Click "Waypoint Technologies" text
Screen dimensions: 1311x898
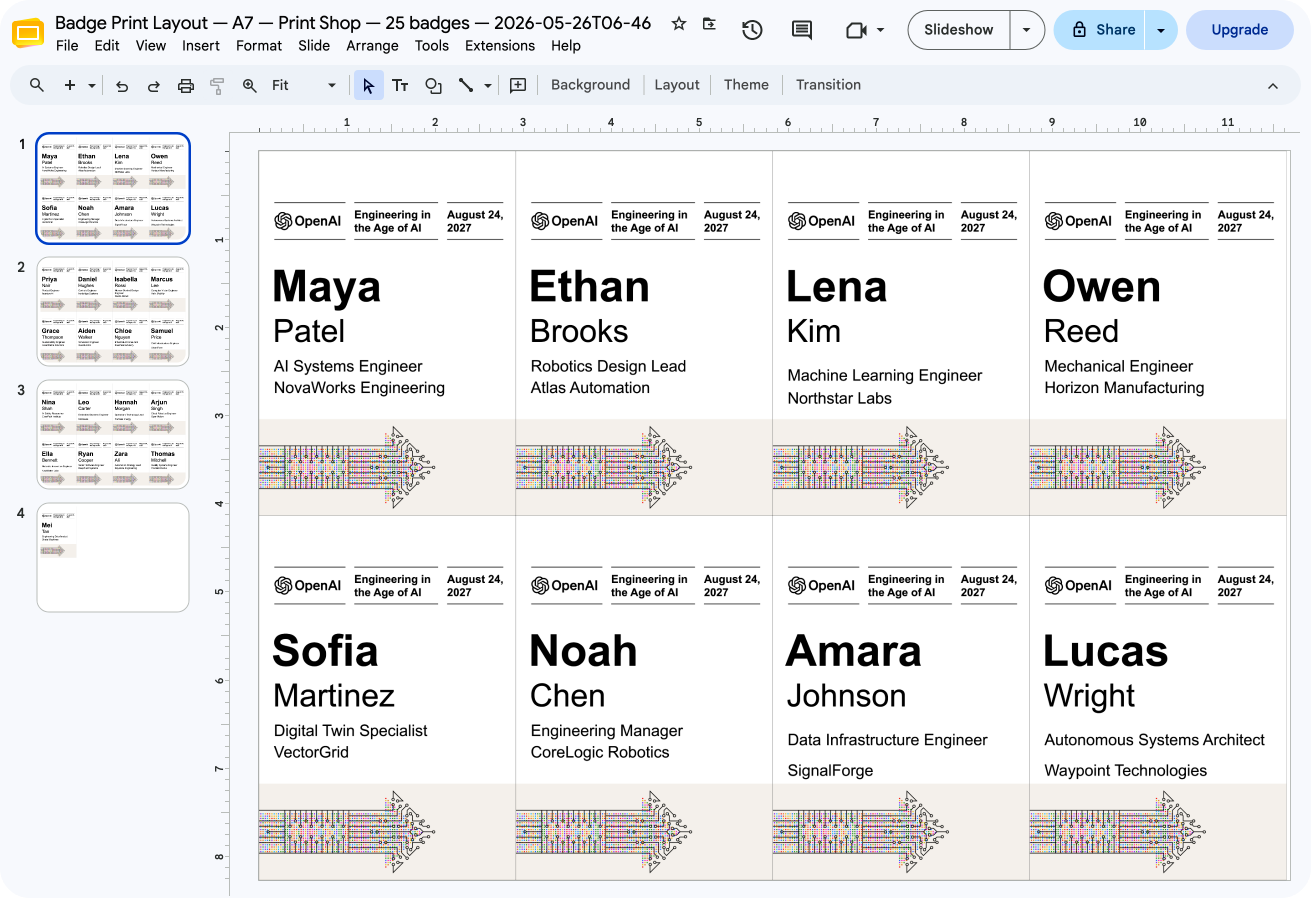(1125, 770)
